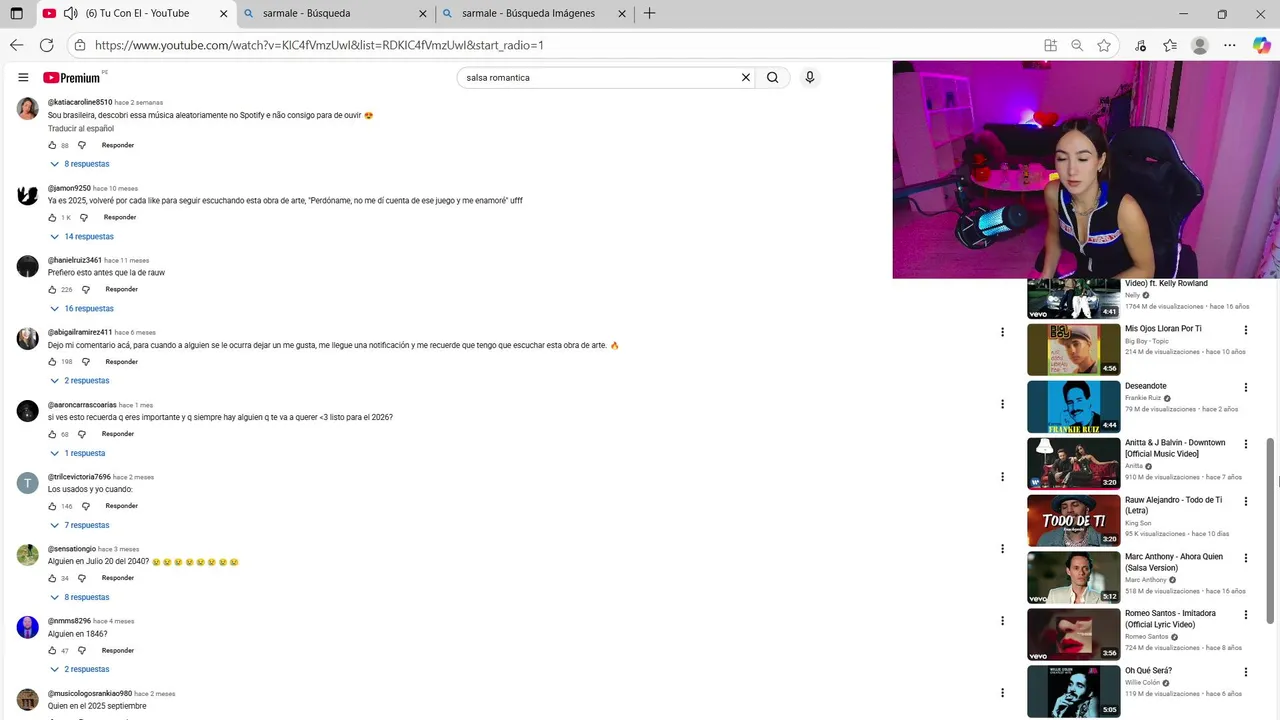
Task: Open a new browser tab
Action: click(x=650, y=14)
